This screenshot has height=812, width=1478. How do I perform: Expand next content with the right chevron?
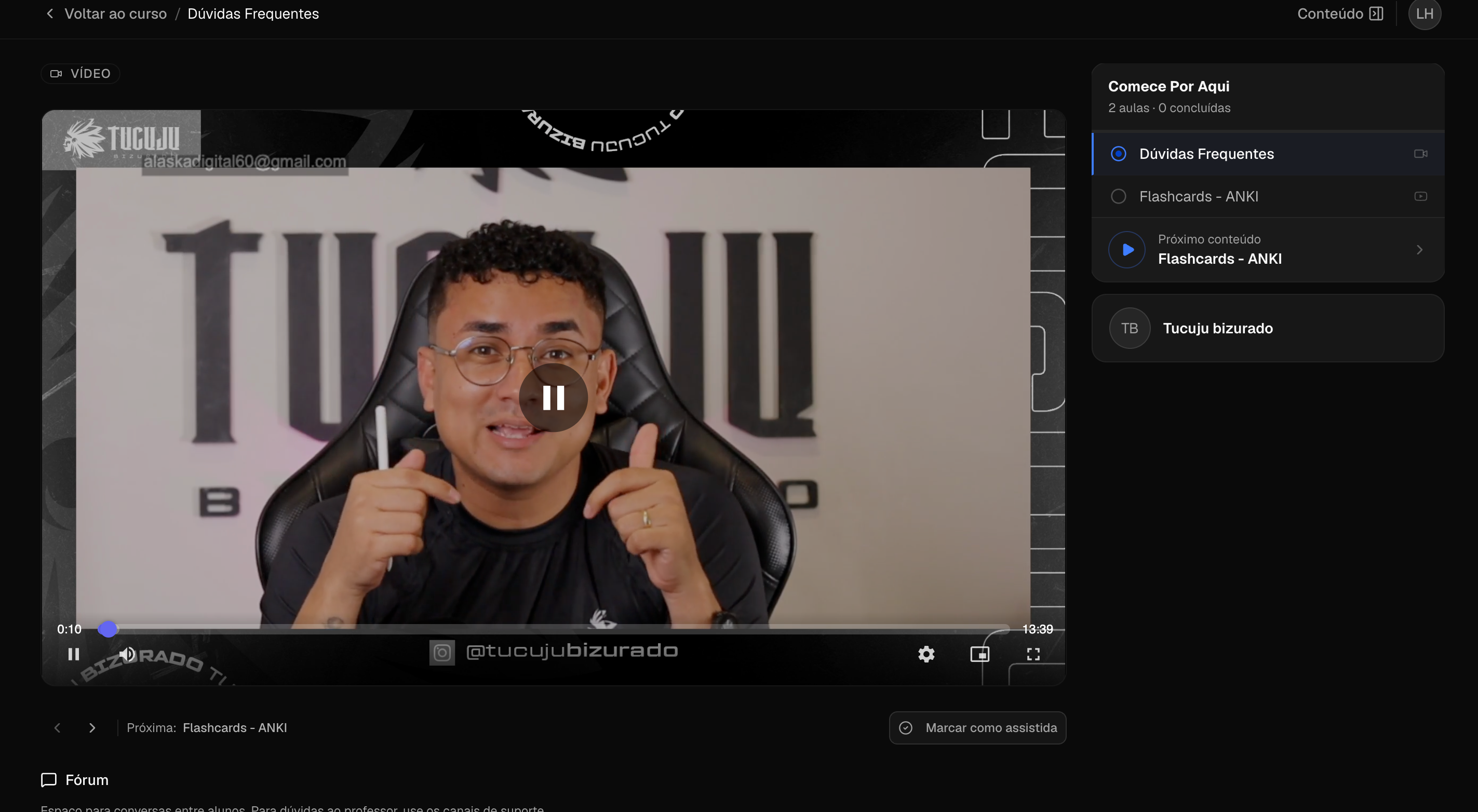1419,250
